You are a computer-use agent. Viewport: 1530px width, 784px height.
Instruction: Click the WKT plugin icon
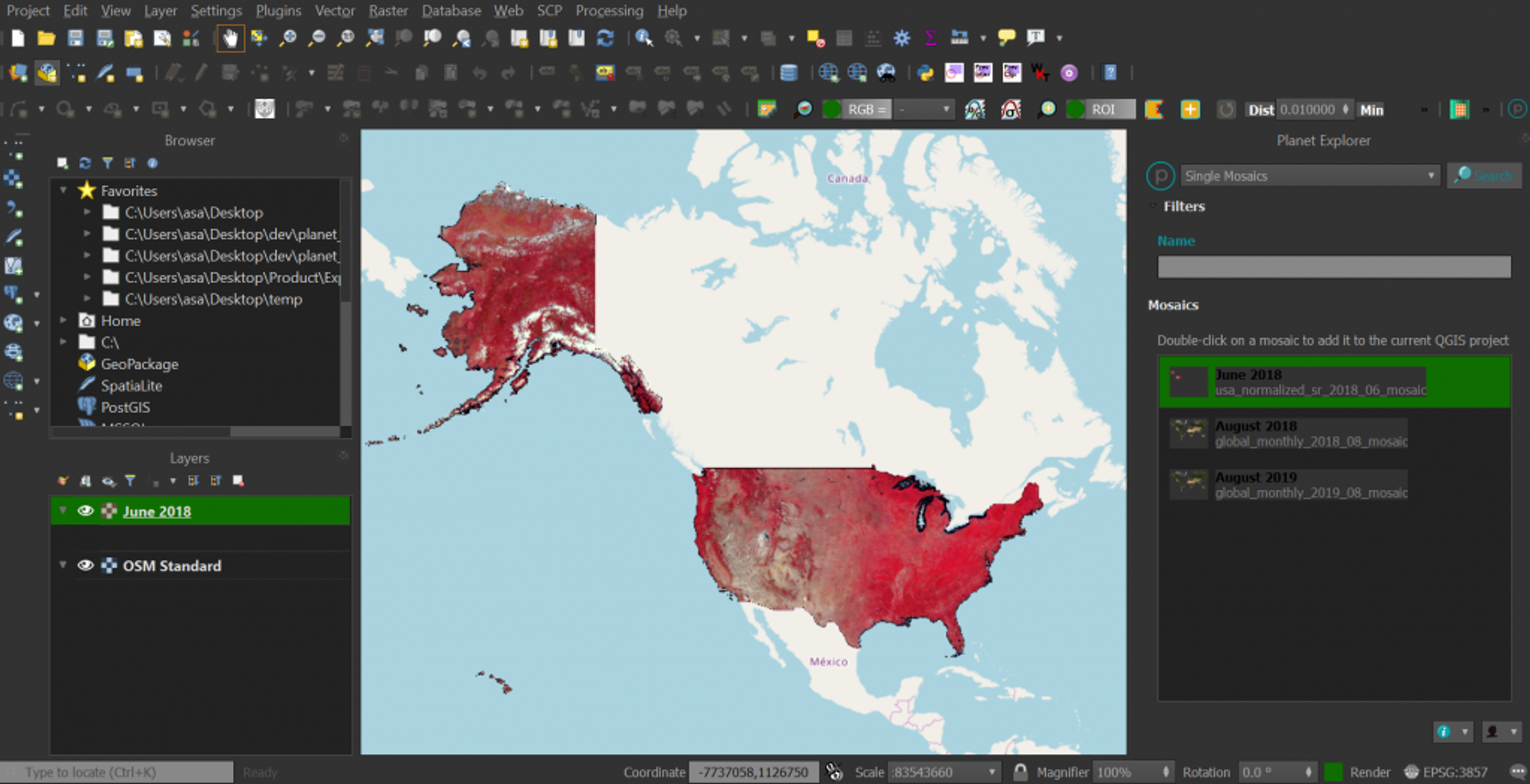point(1040,72)
